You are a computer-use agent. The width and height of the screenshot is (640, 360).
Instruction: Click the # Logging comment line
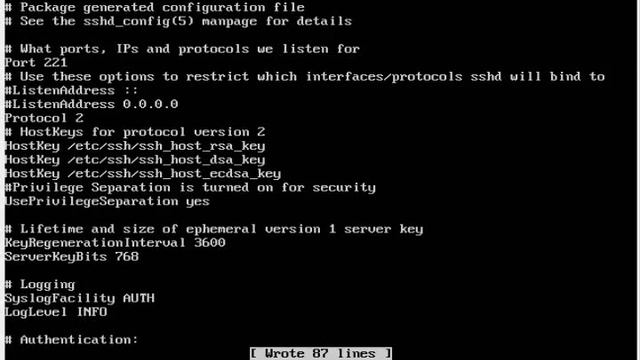40,284
